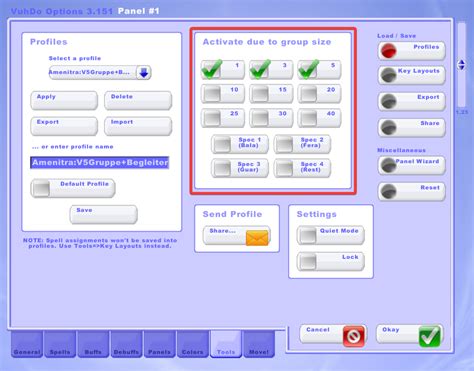Click the envelope icon on the Share button
Viewport: 474px width, 371px height.
point(257,238)
